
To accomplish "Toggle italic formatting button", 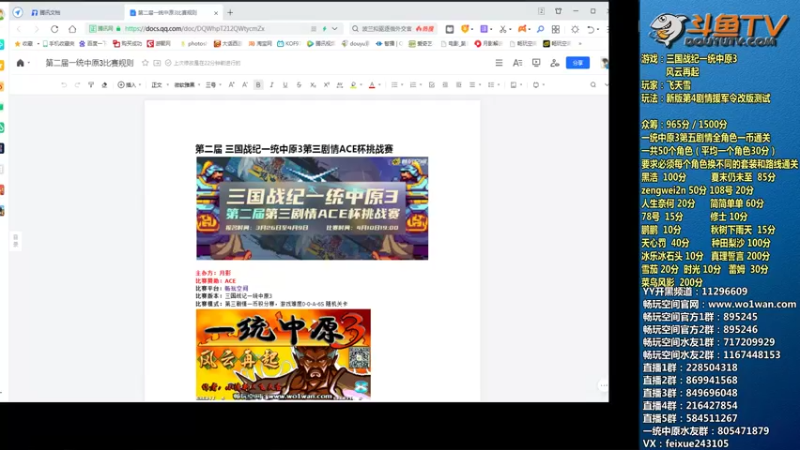I will coord(271,85).
